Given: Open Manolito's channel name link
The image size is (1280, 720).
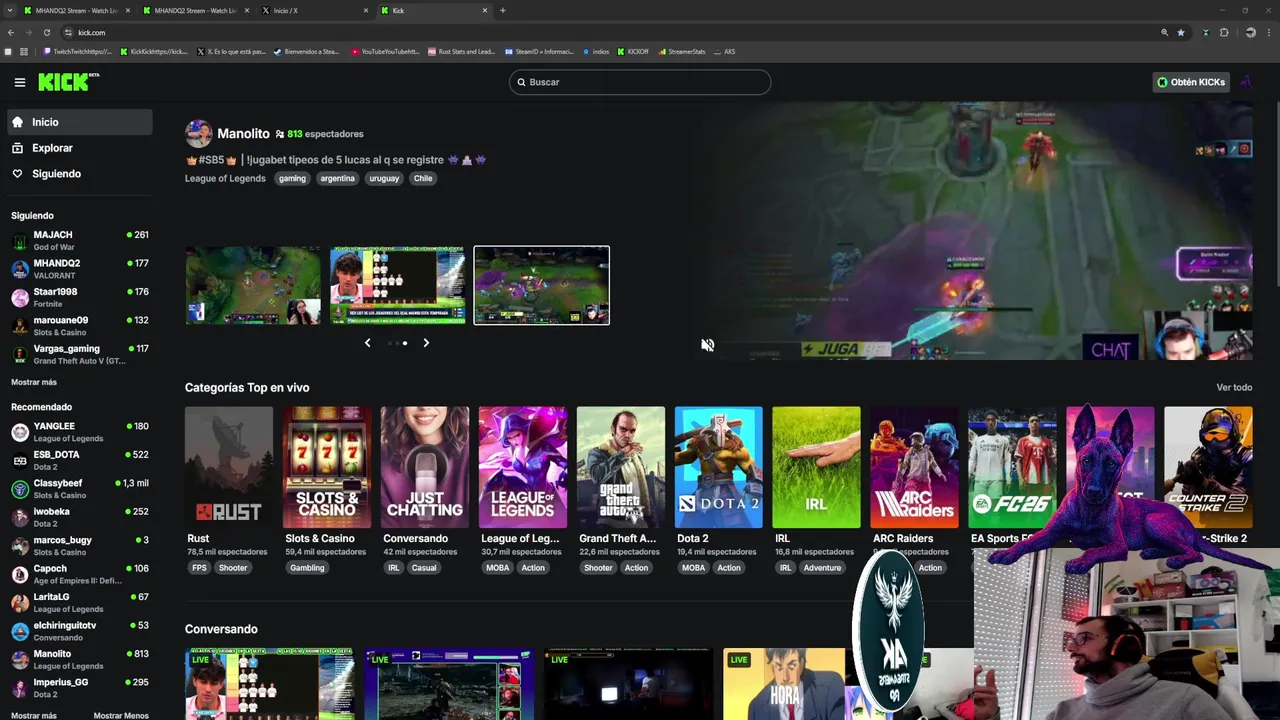Looking at the screenshot, I should click(243, 133).
